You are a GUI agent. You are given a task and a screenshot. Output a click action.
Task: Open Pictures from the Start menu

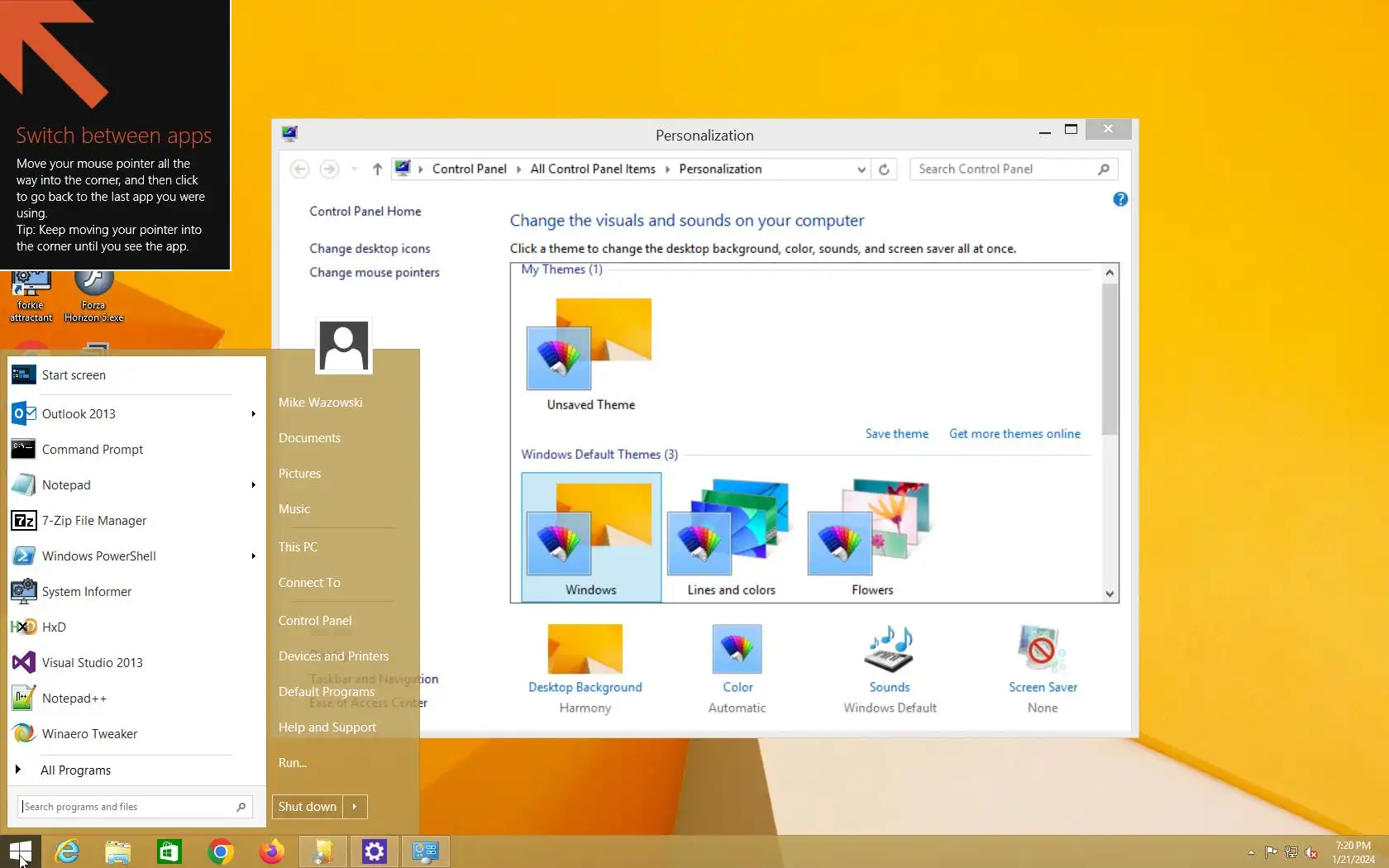pyautogui.click(x=299, y=474)
